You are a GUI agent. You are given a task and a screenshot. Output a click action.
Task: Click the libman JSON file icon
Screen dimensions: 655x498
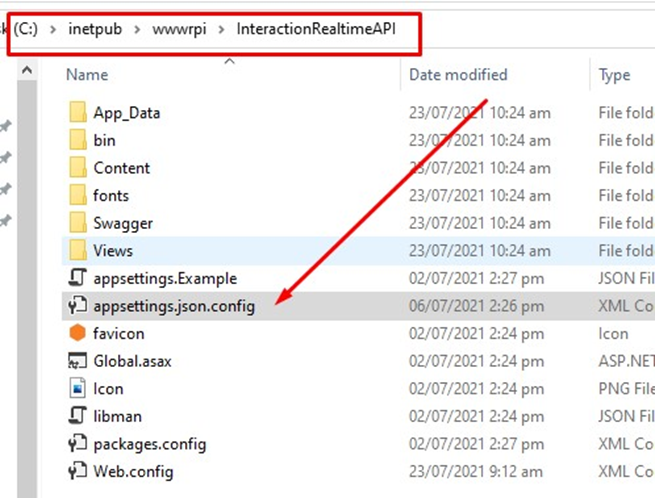click(78, 416)
